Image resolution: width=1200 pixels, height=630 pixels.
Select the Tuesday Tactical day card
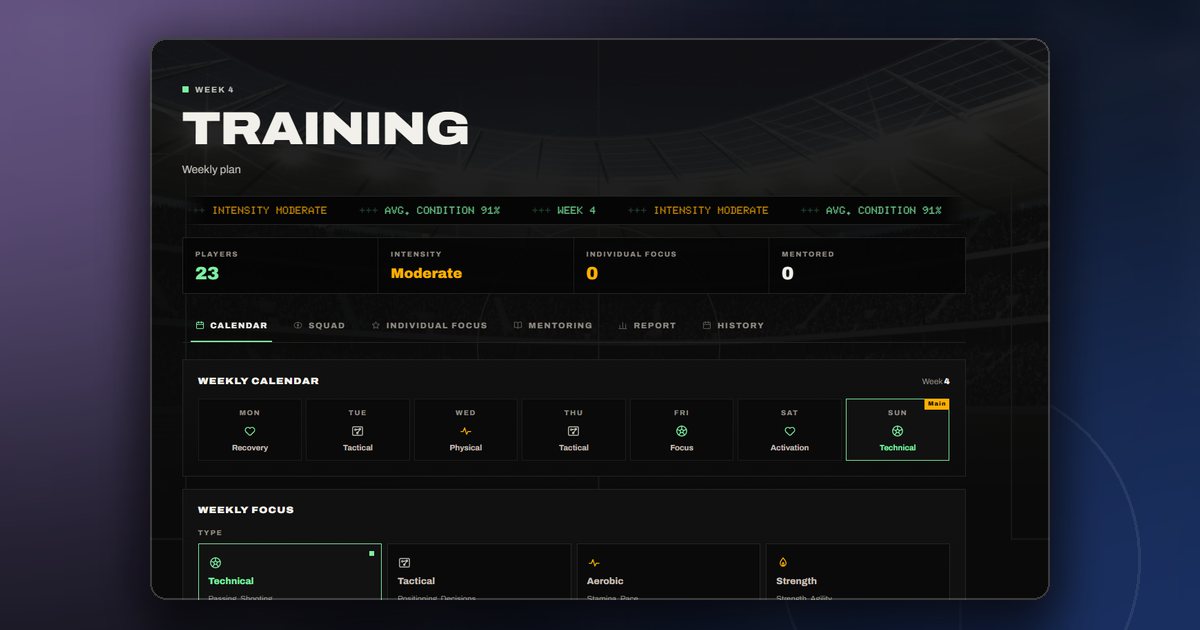click(358, 430)
